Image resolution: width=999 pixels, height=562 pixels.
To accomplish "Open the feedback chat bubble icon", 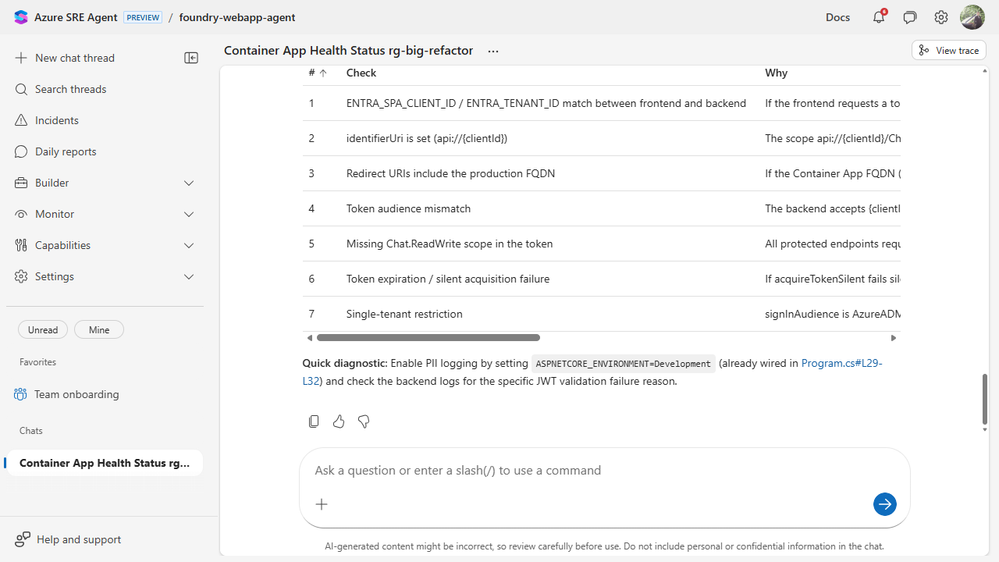I will (910, 17).
